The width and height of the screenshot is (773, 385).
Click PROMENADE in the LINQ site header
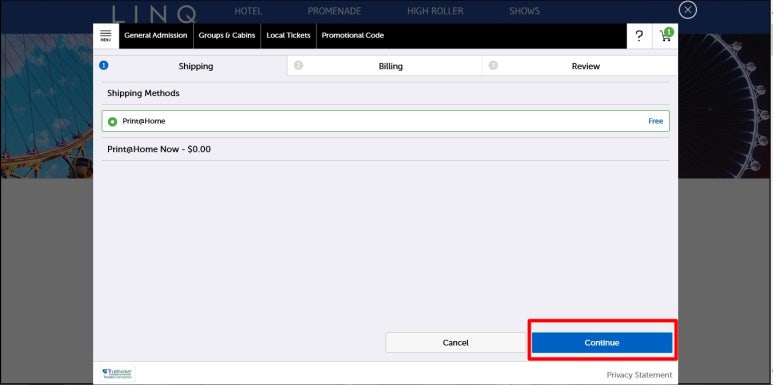tap(334, 11)
